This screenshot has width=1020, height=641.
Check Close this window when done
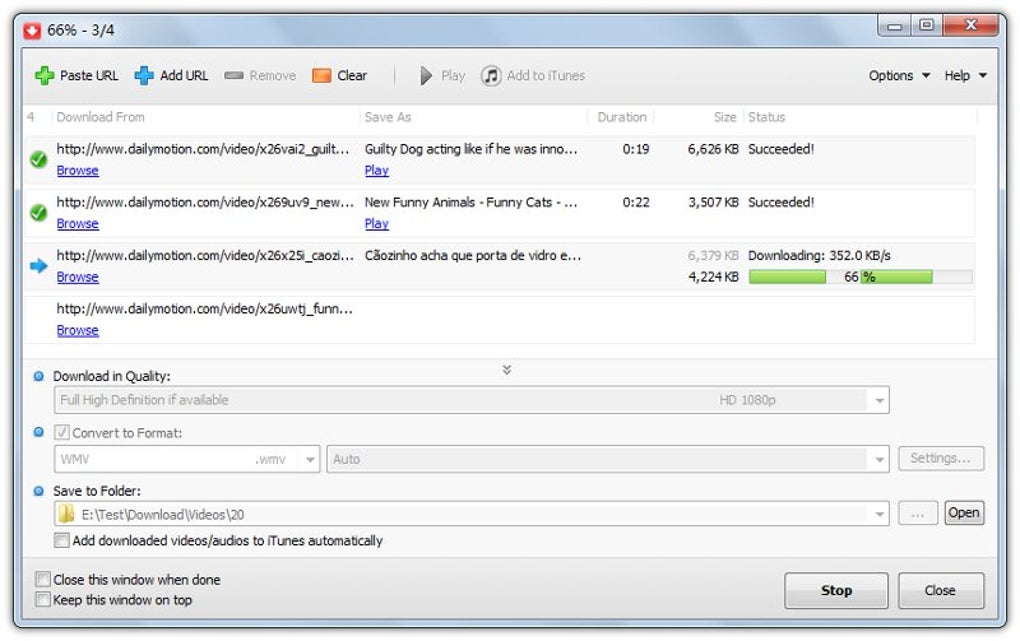(43, 579)
